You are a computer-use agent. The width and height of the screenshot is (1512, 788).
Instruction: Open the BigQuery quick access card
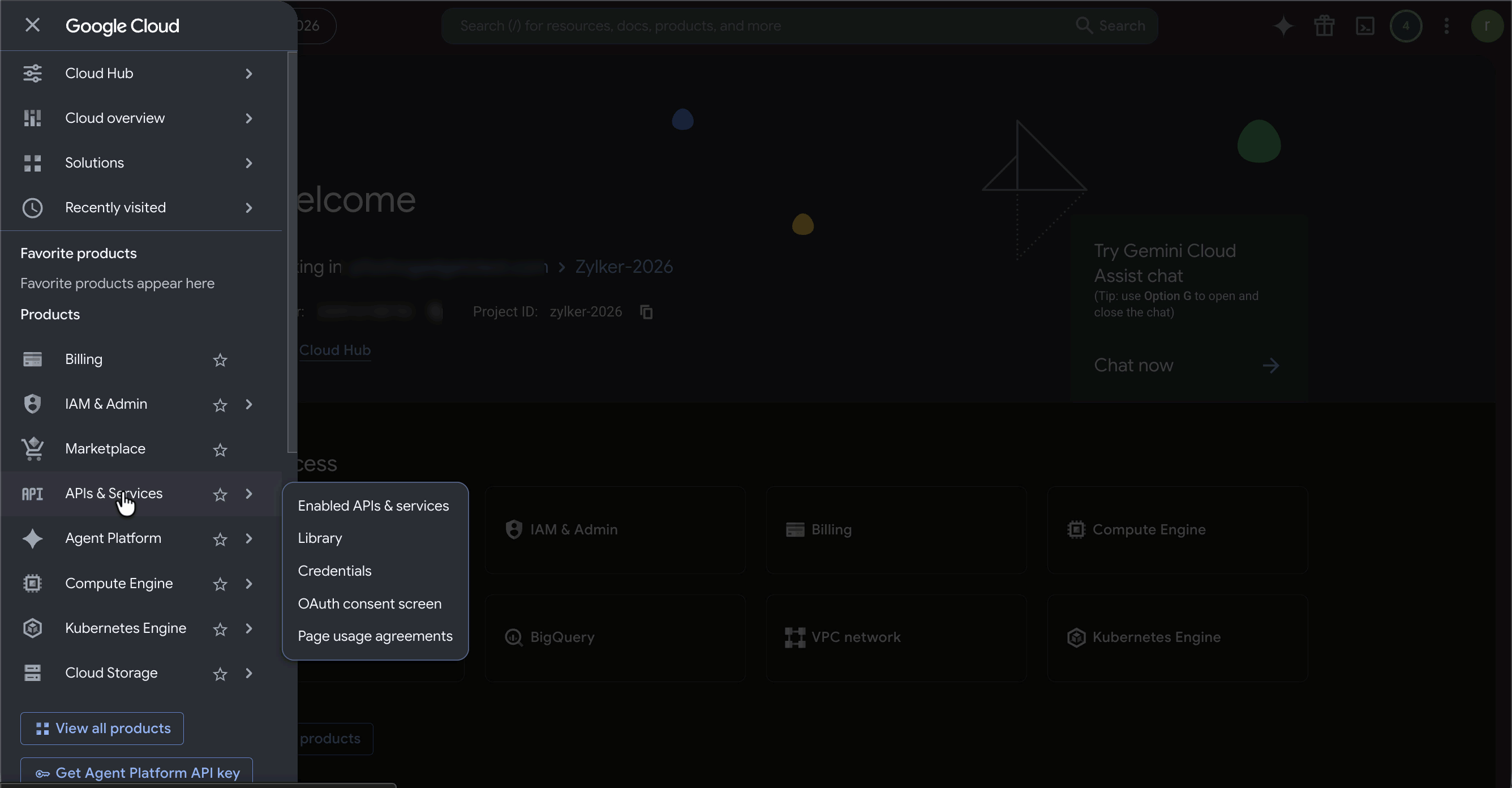(x=615, y=637)
